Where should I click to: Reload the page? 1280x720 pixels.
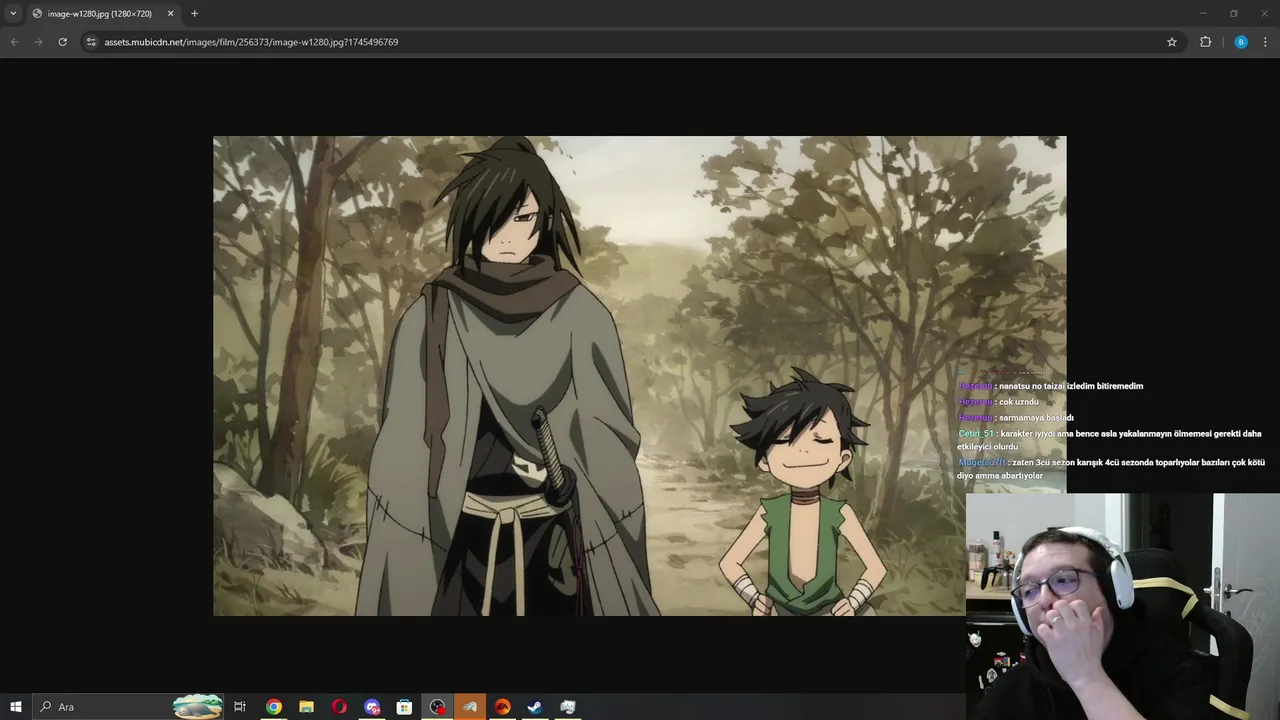point(62,42)
